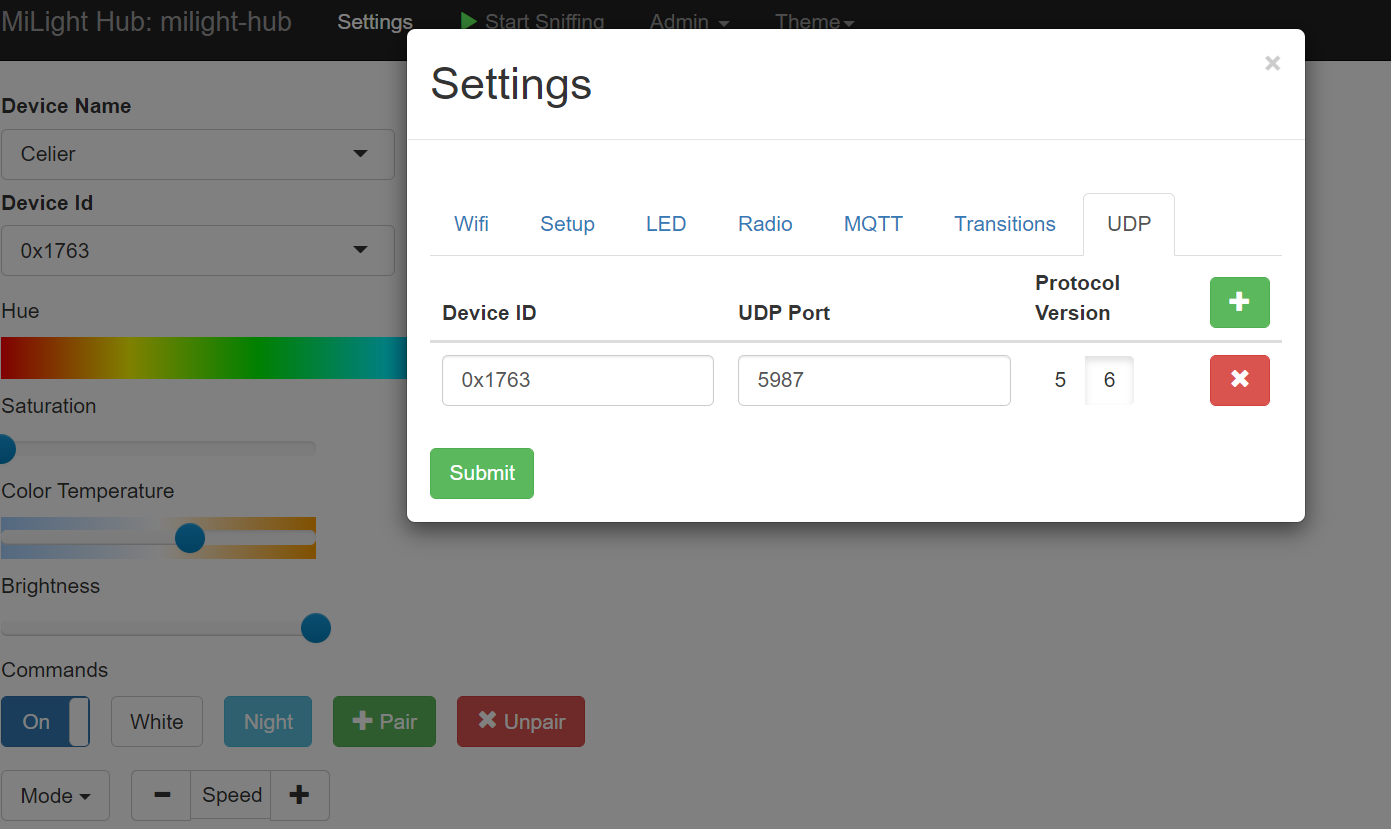Toggle the On power switch
This screenshot has height=829, width=1391.
(x=45, y=722)
